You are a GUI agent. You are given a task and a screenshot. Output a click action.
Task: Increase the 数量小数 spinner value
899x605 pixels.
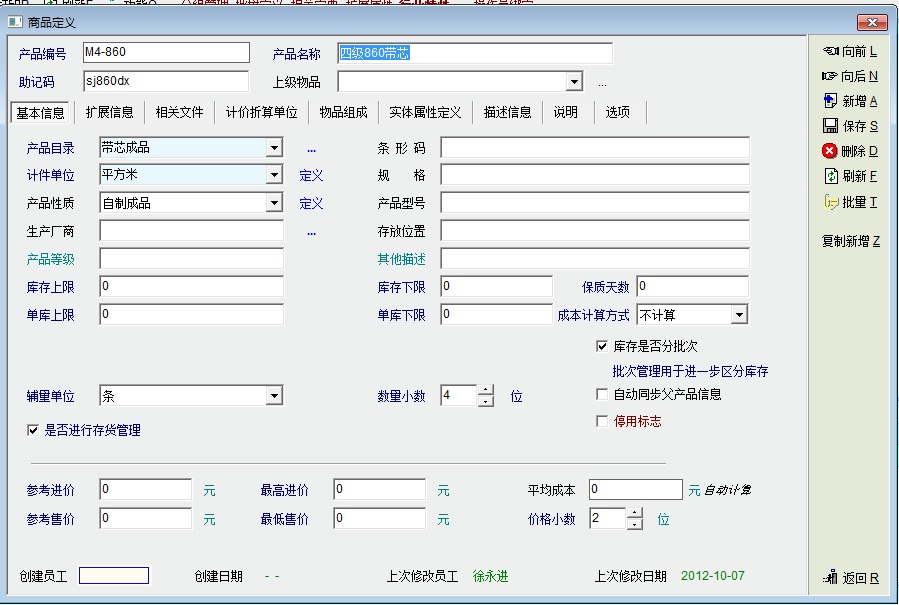pos(486,390)
